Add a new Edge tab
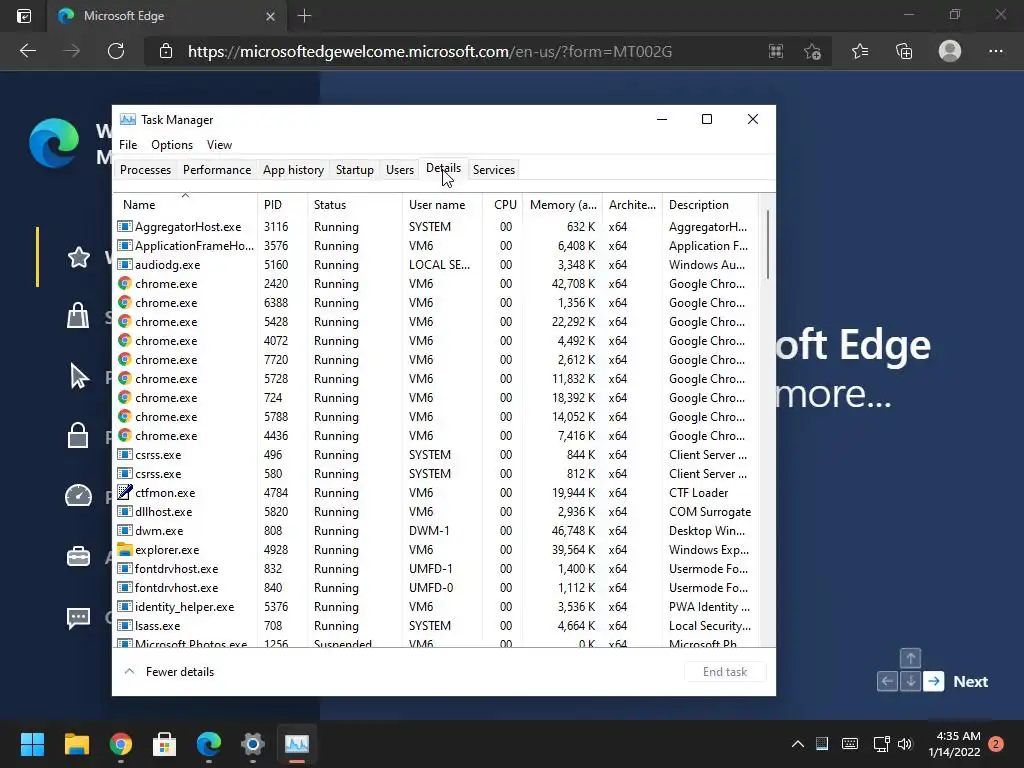The width and height of the screenshot is (1024, 768). [304, 16]
